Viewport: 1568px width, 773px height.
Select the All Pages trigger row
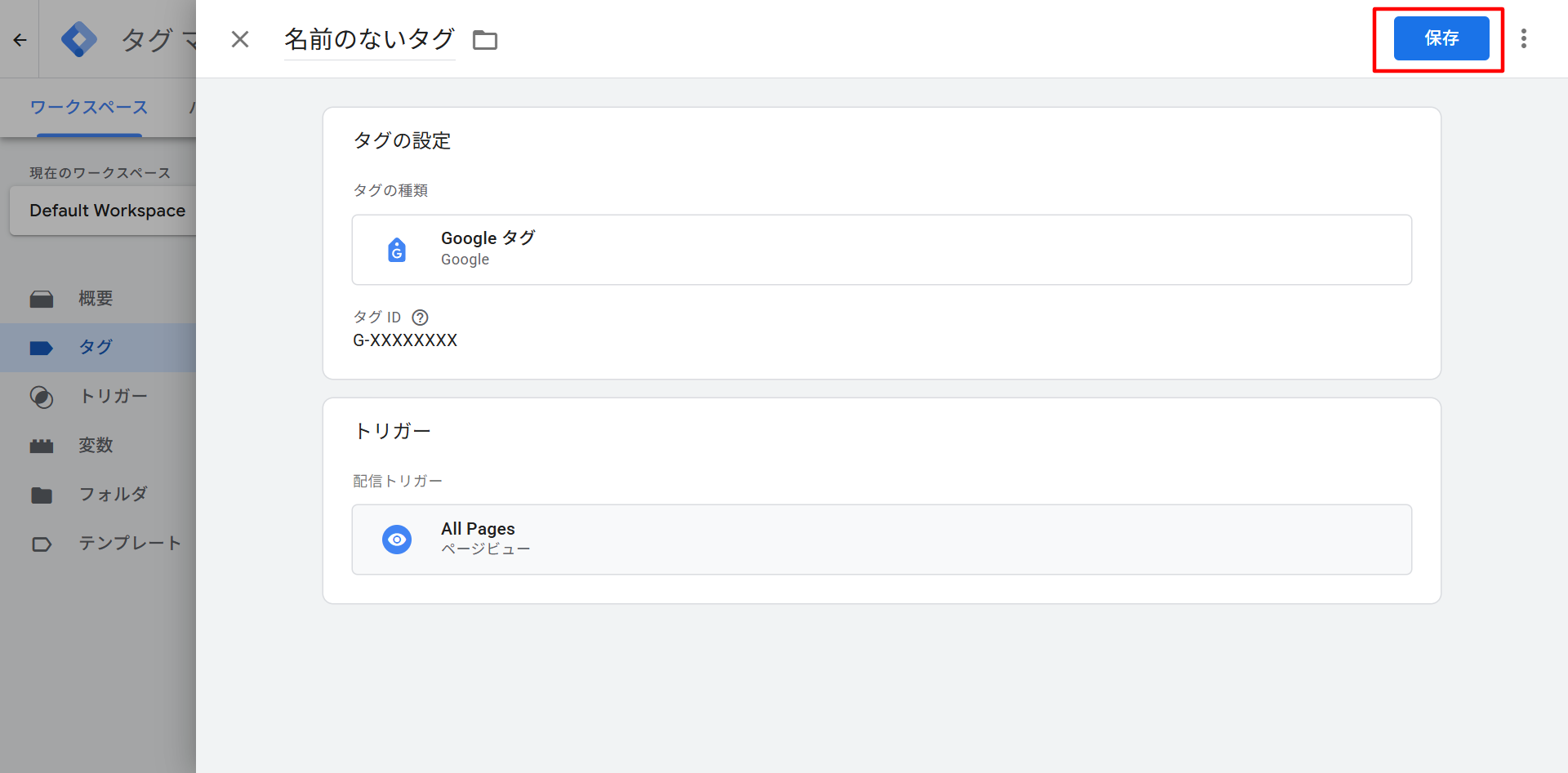(x=881, y=540)
